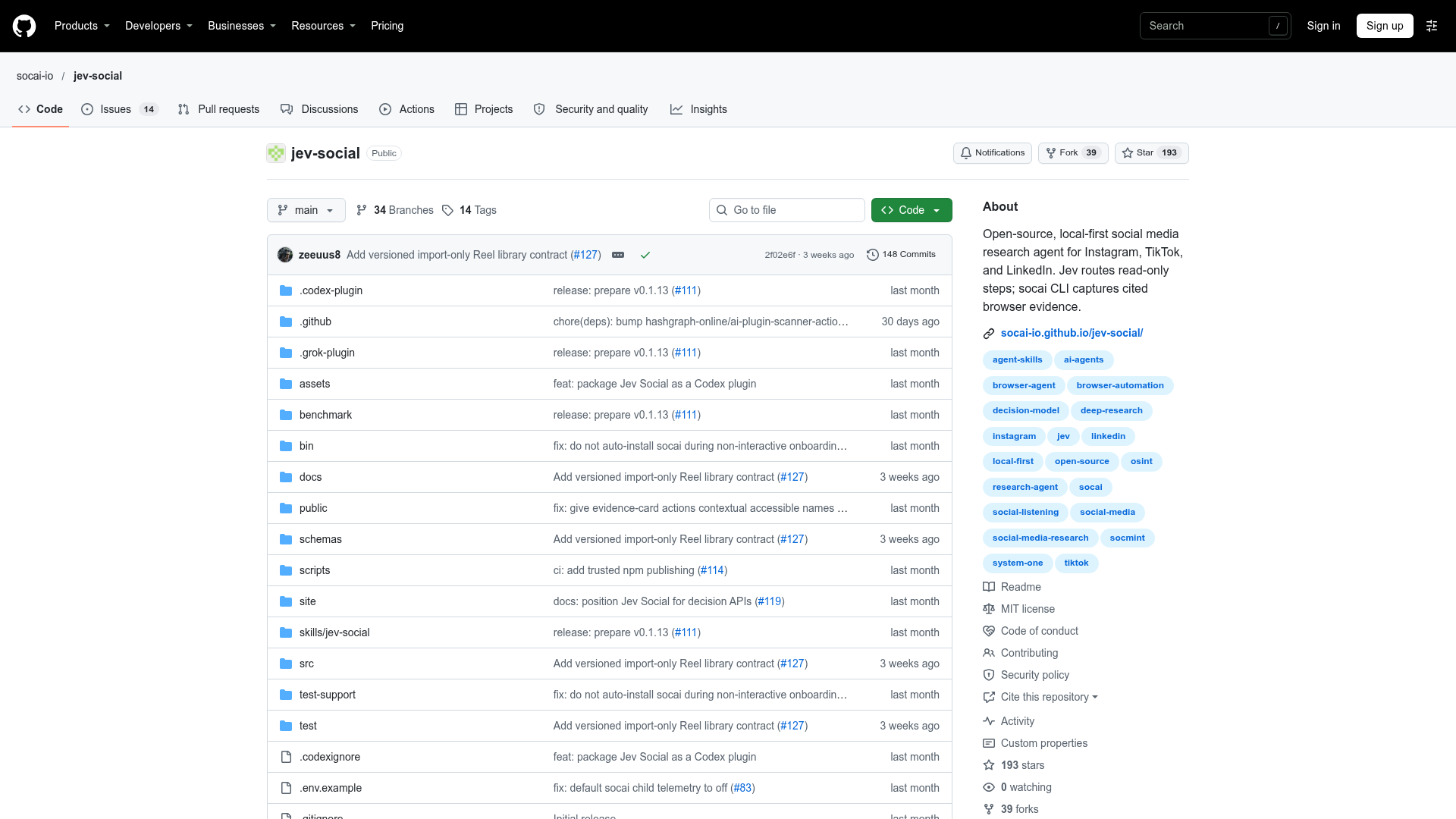Open the skills/jev-social folder

pyautogui.click(x=334, y=632)
